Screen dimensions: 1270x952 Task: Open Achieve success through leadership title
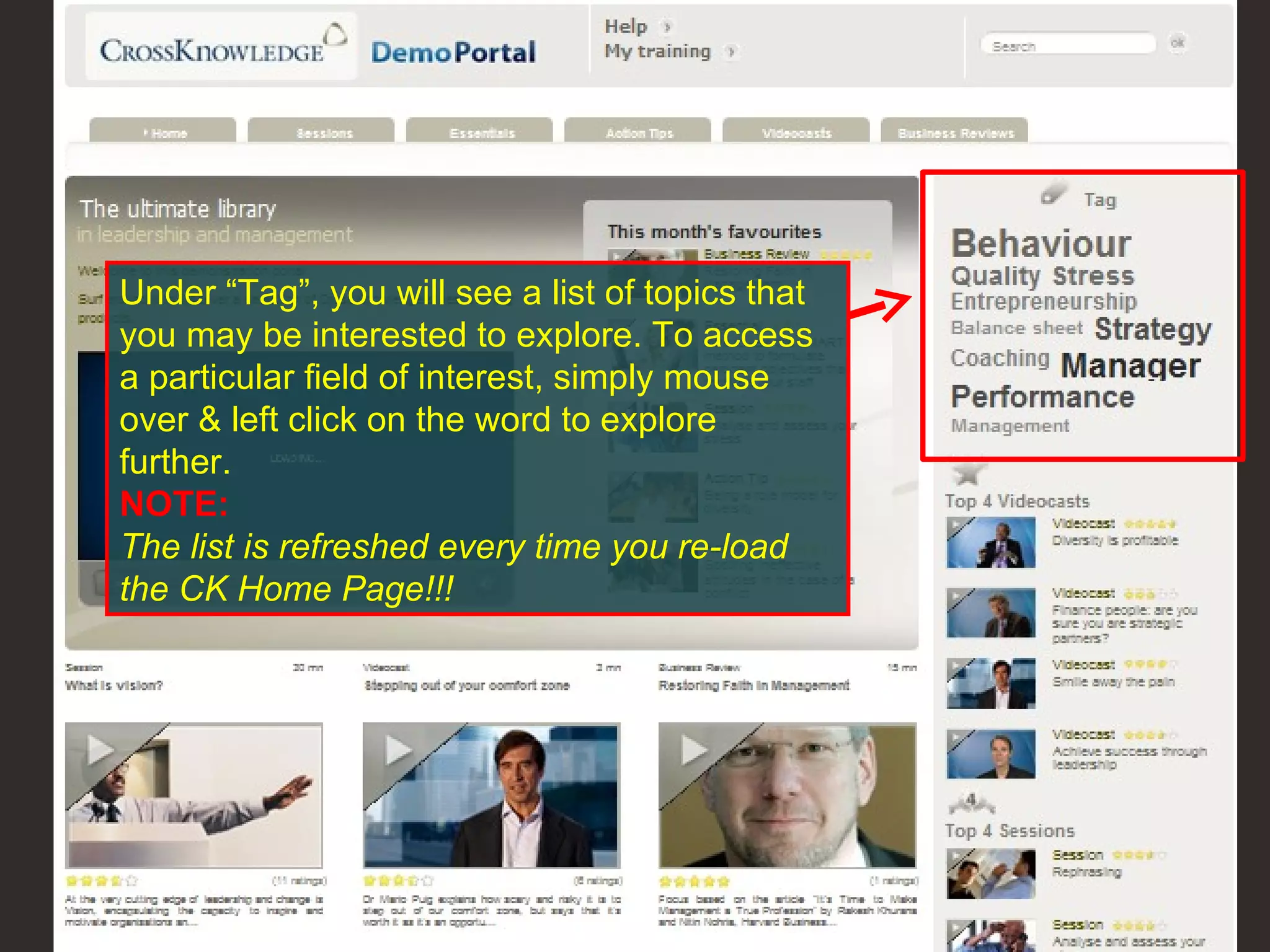click(x=1129, y=758)
